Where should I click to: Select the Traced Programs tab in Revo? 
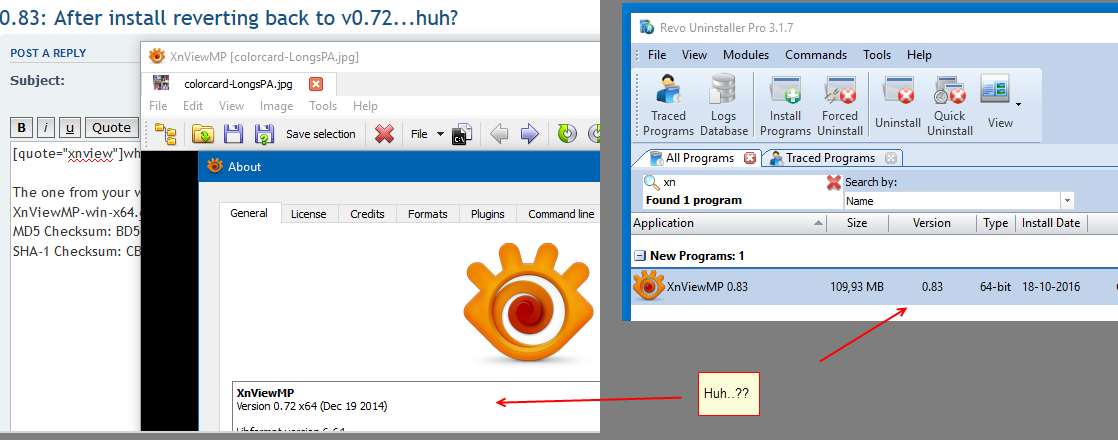point(831,158)
